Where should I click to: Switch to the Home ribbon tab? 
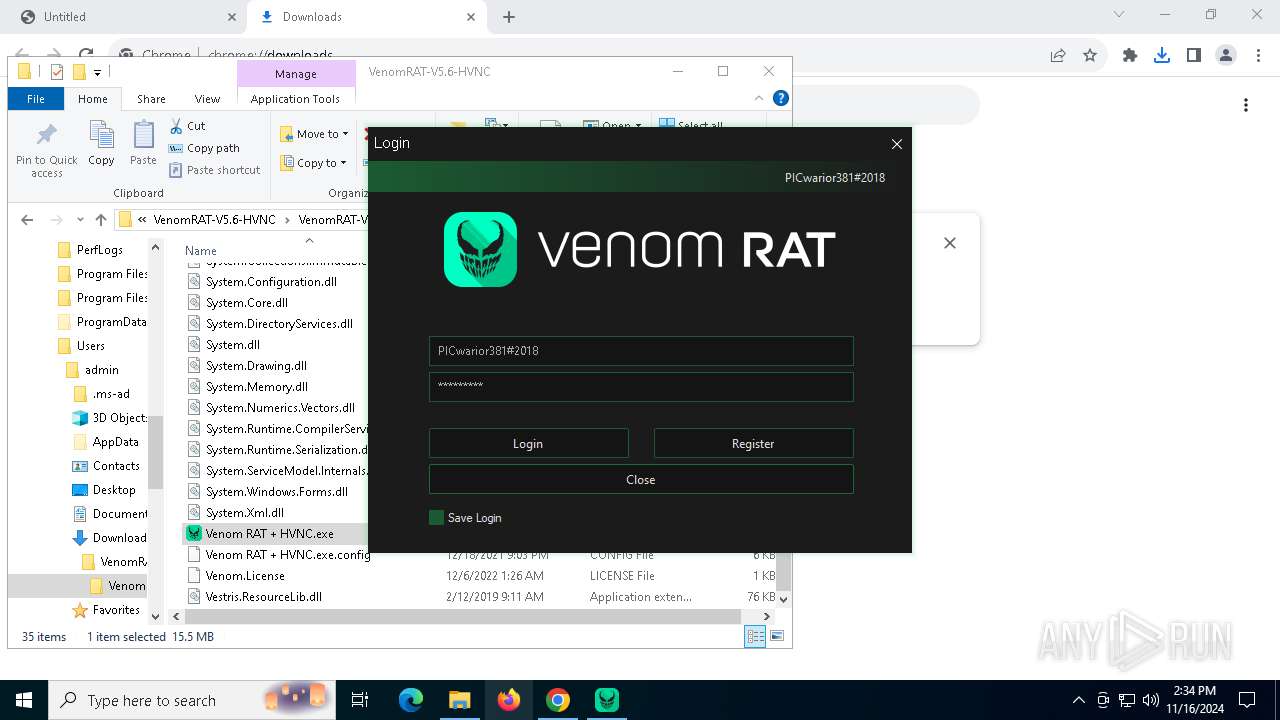(x=93, y=99)
